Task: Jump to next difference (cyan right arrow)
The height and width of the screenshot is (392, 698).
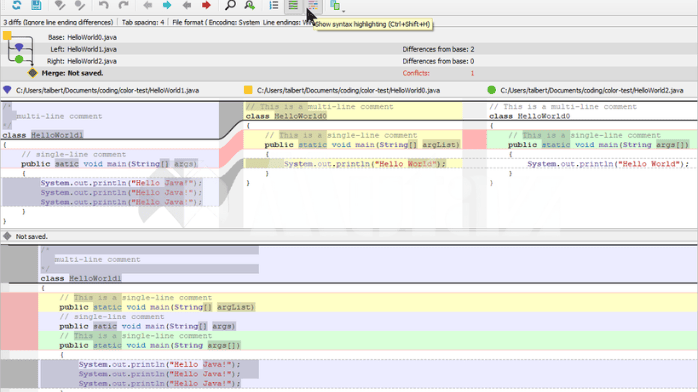Action: point(167,5)
